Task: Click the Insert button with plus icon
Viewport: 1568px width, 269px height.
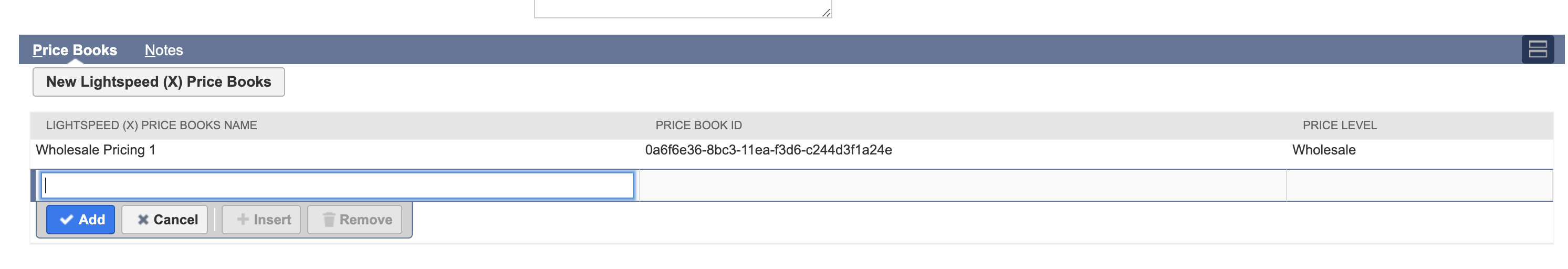Action: click(x=264, y=220)
